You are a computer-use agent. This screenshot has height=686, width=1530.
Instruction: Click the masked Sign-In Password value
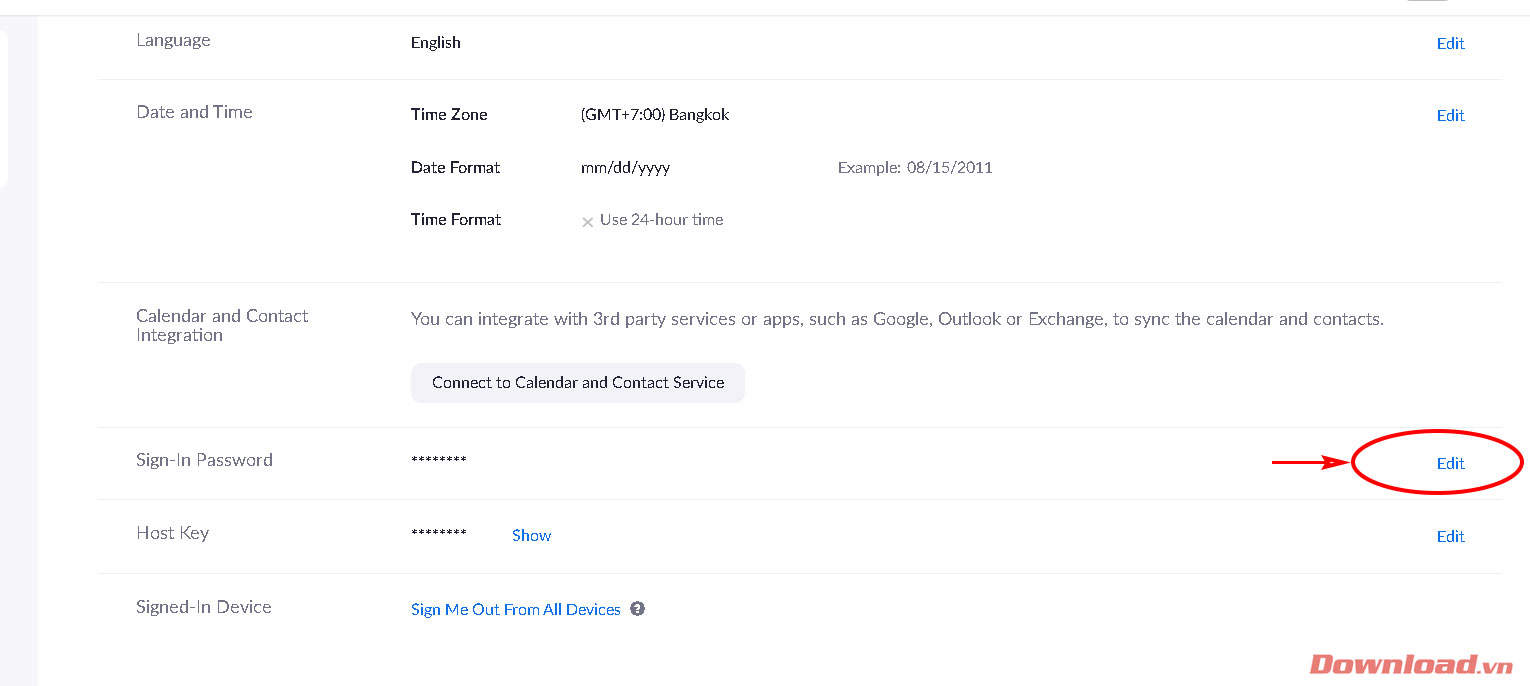pyautogui.click(x=438, y=460)
